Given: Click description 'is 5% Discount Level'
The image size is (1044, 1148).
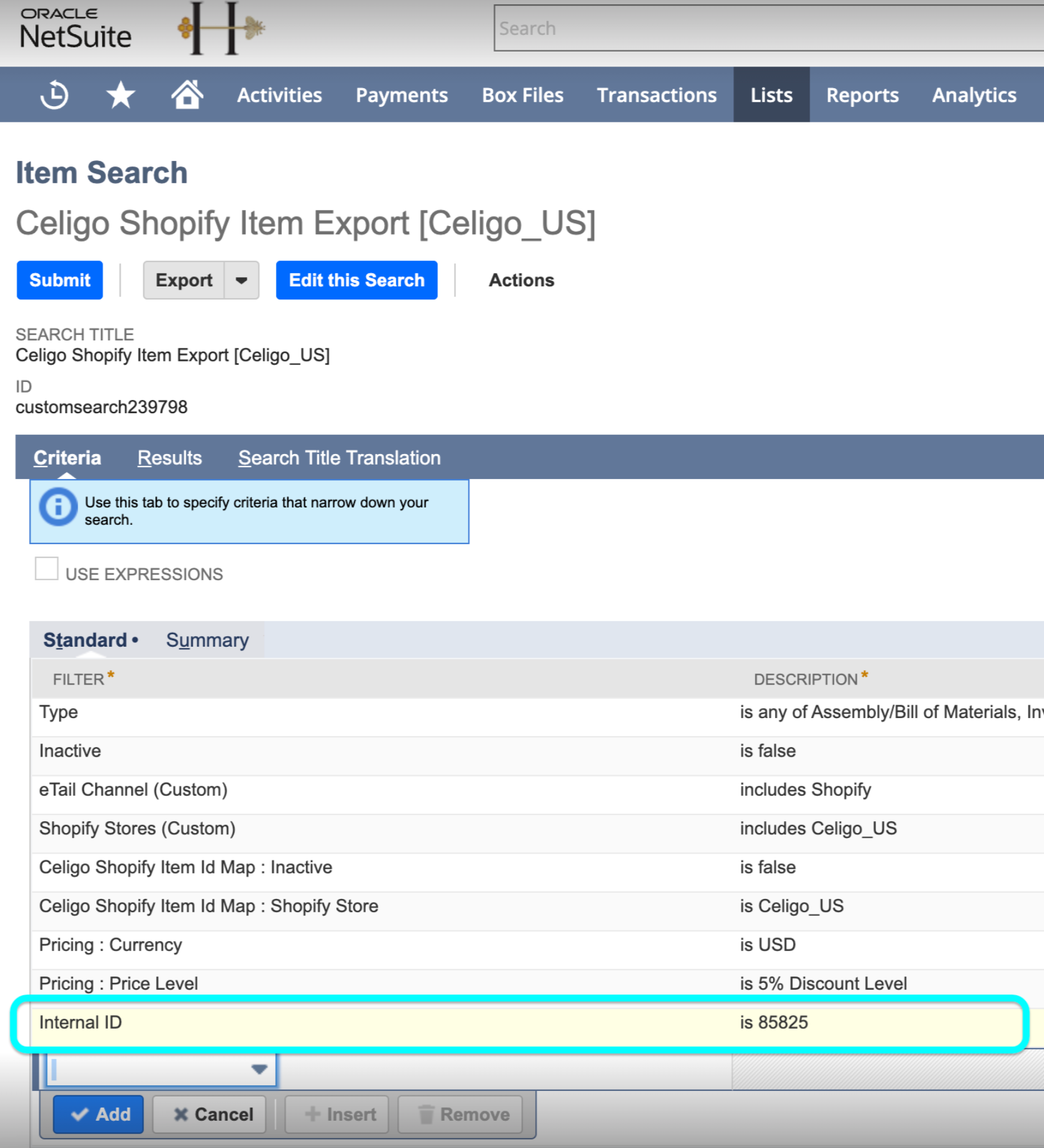Looking at the screenshot, I should 823,984.
